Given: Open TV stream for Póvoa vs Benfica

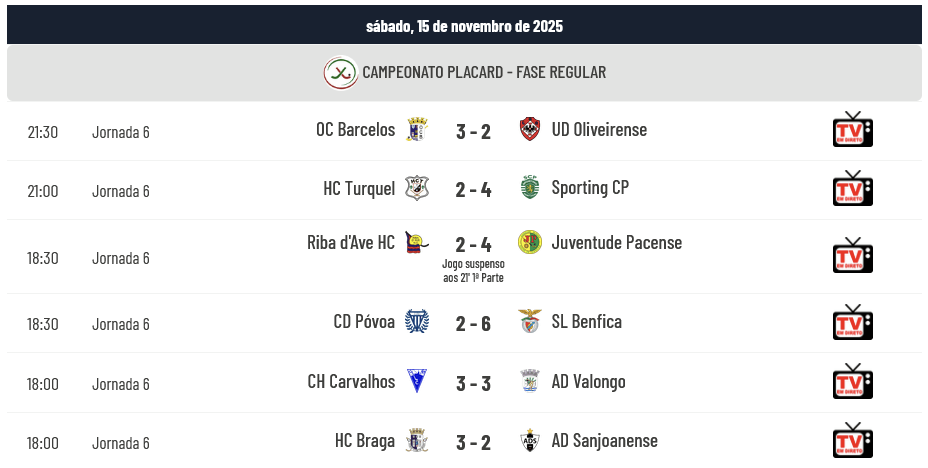Looking at the screenshot, I should [852, 322].
